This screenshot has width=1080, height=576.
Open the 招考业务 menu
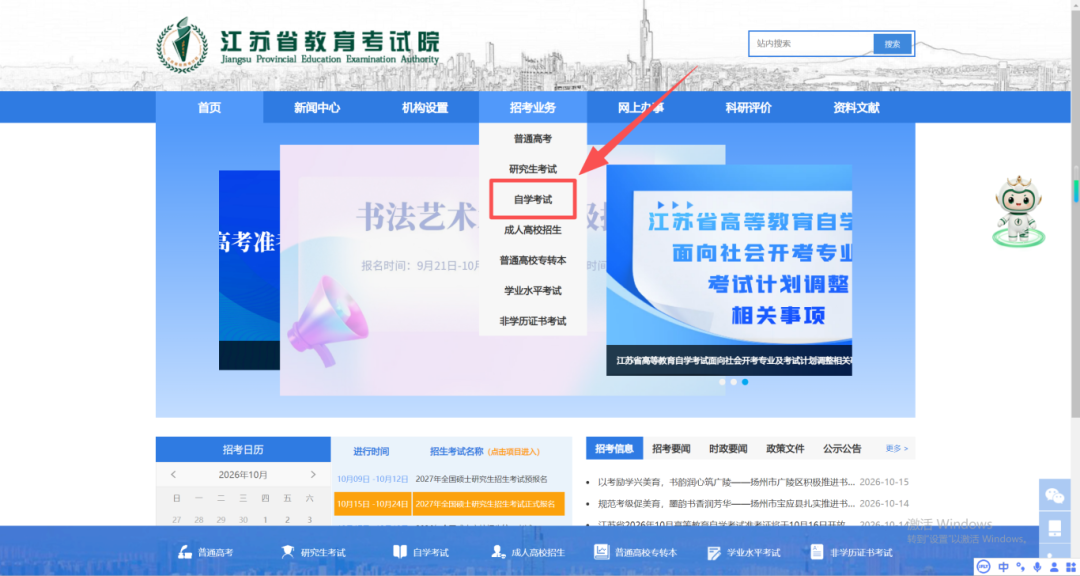pos(533,107)
